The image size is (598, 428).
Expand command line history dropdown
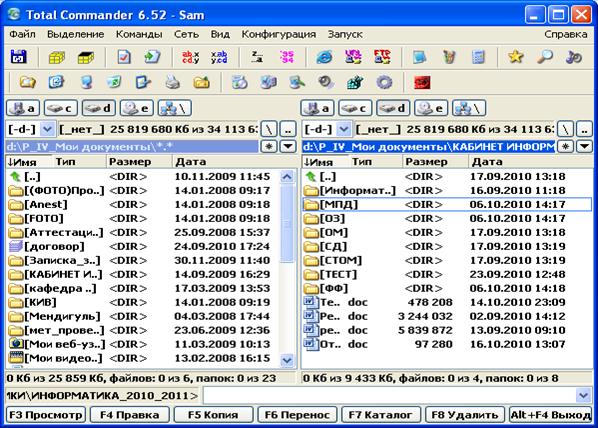584,396
